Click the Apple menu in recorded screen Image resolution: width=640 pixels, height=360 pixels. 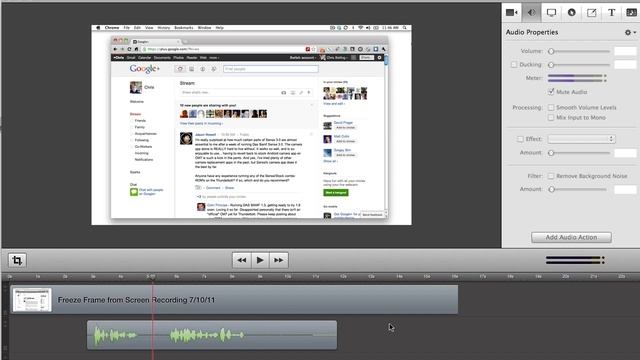coord(98,28)
